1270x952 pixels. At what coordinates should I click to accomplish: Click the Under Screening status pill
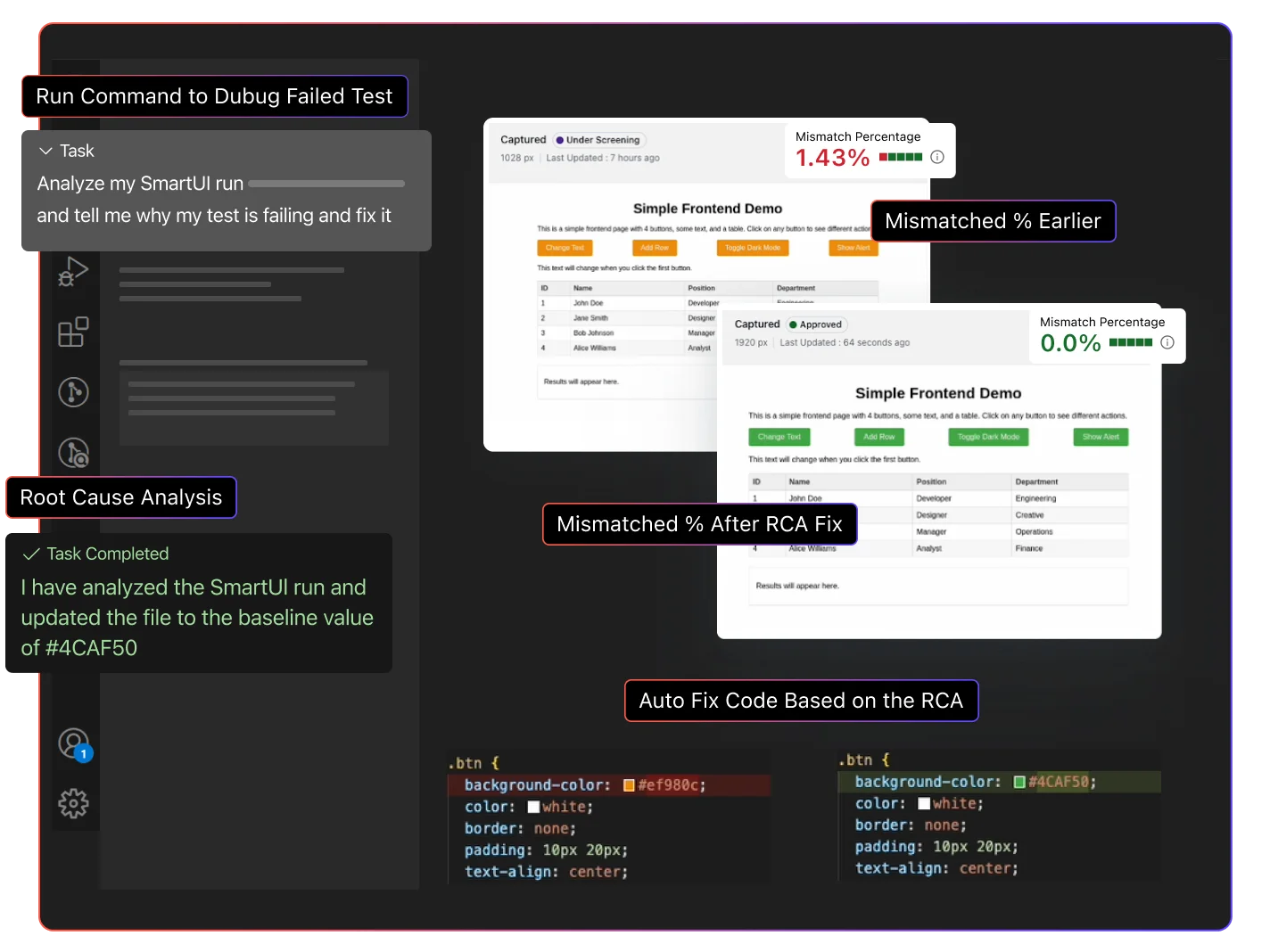tap(598, 139)
